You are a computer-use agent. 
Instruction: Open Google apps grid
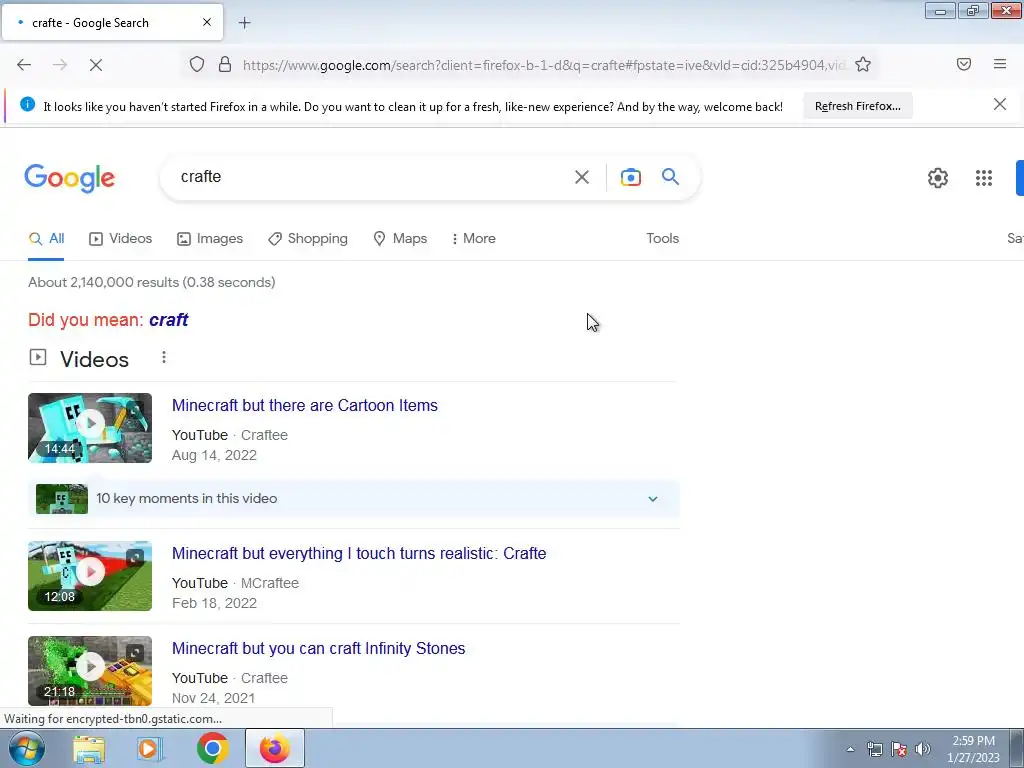click(984, 178)
